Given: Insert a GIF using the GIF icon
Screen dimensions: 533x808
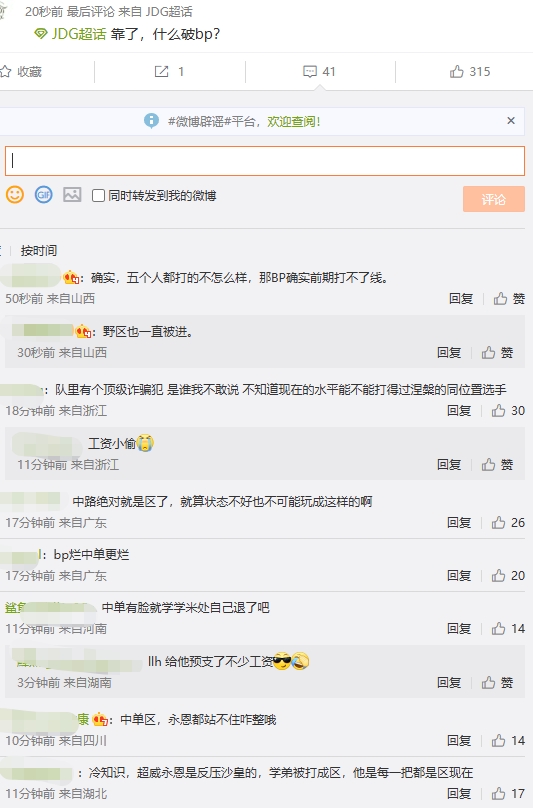Looking at the screenshot, I should pyautogui.click(x=44, y=195).
